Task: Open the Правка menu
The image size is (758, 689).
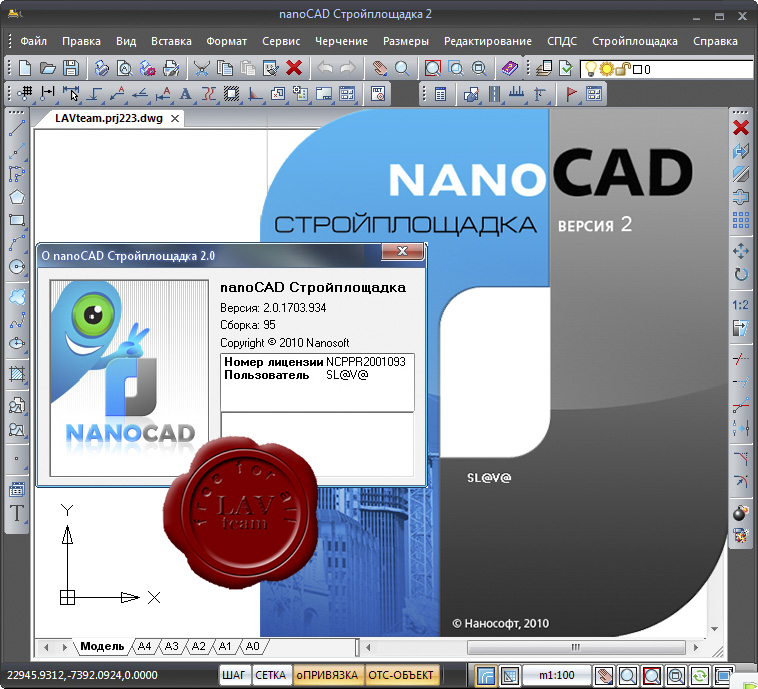Action: 81,41
